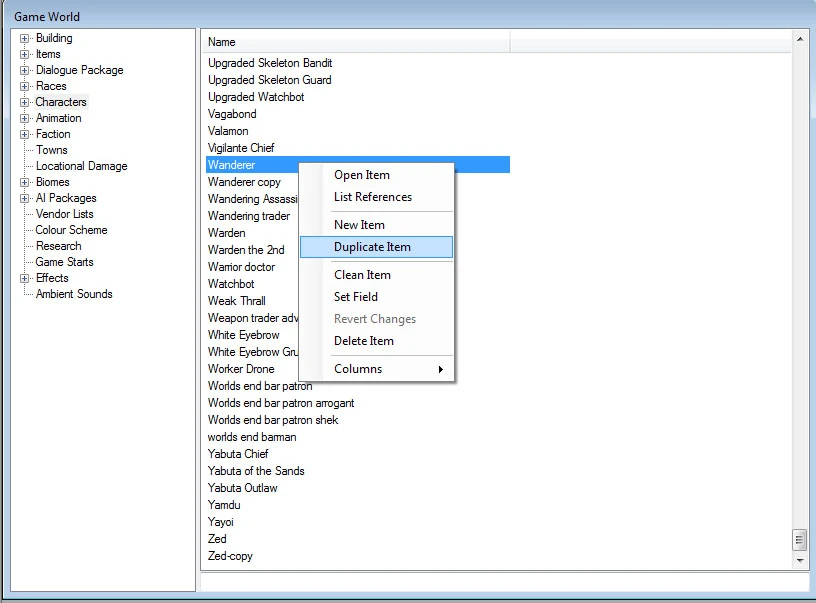
Task: Expand the Faction tree node
Action: coord(24,135)
